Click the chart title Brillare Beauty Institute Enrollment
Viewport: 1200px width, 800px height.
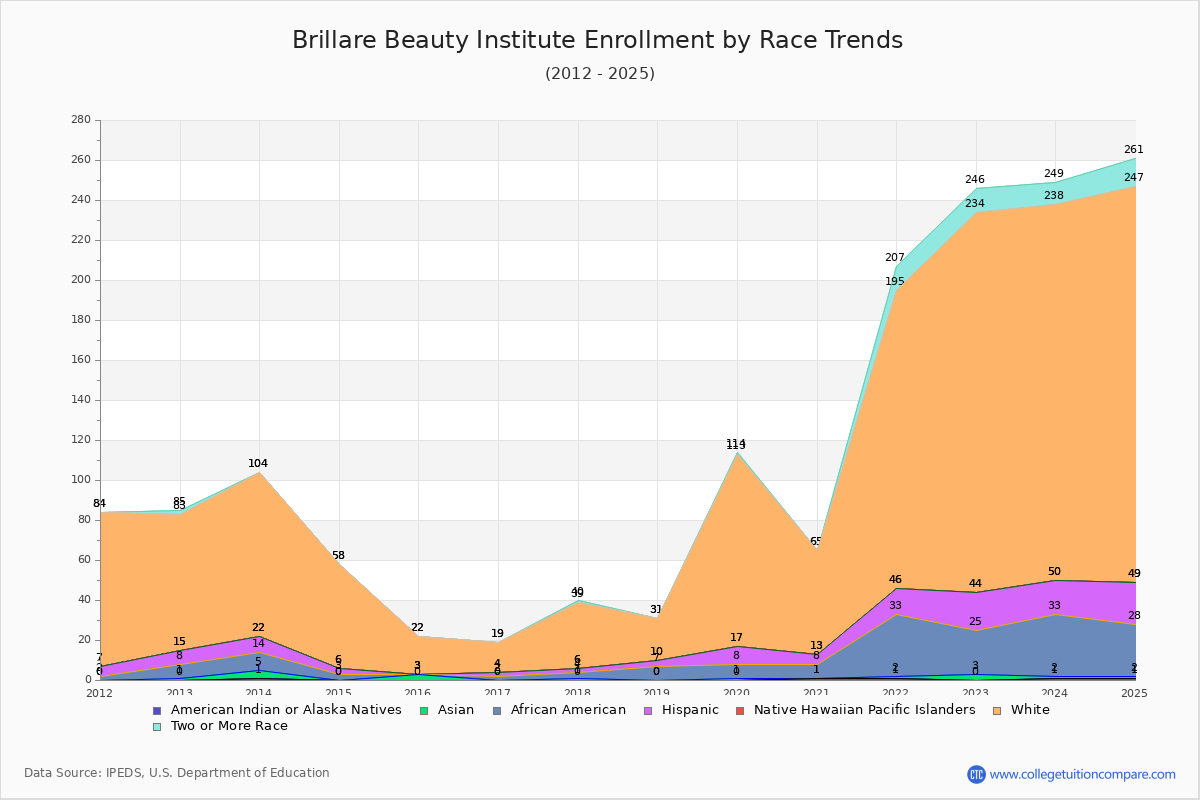597,40
